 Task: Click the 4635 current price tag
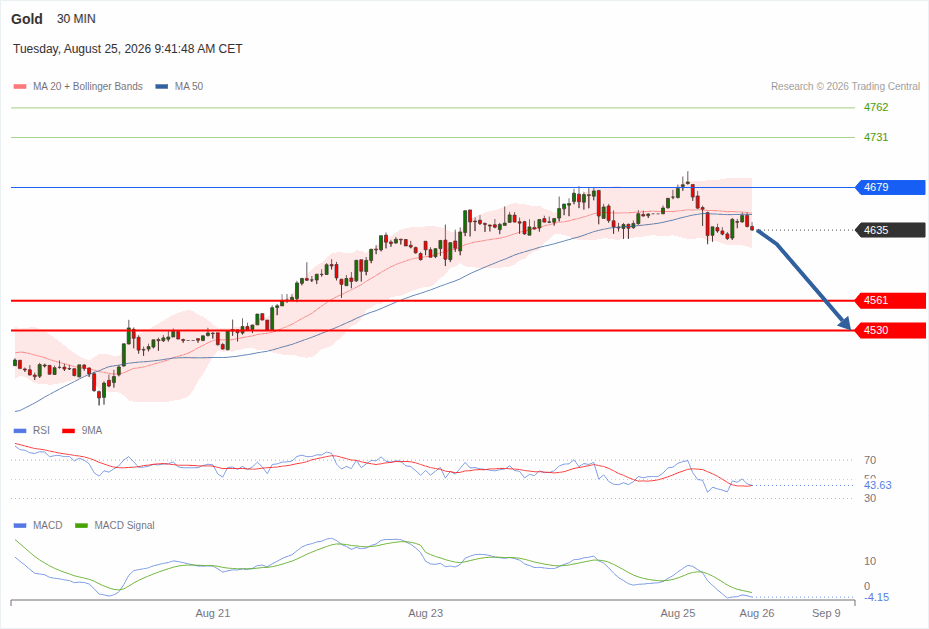pos(890,230)
